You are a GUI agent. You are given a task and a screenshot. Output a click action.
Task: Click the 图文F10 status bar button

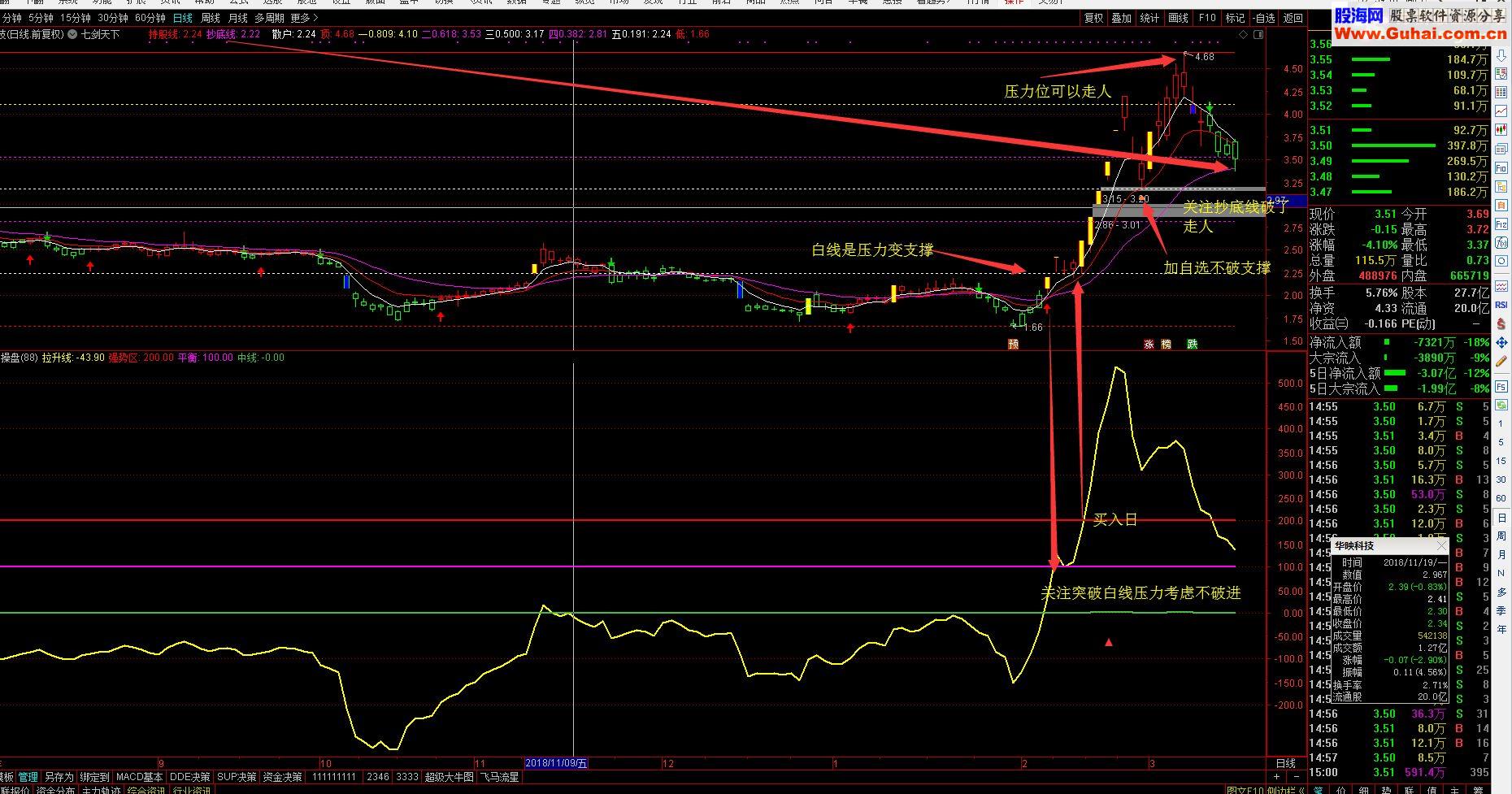point(1245,790)
